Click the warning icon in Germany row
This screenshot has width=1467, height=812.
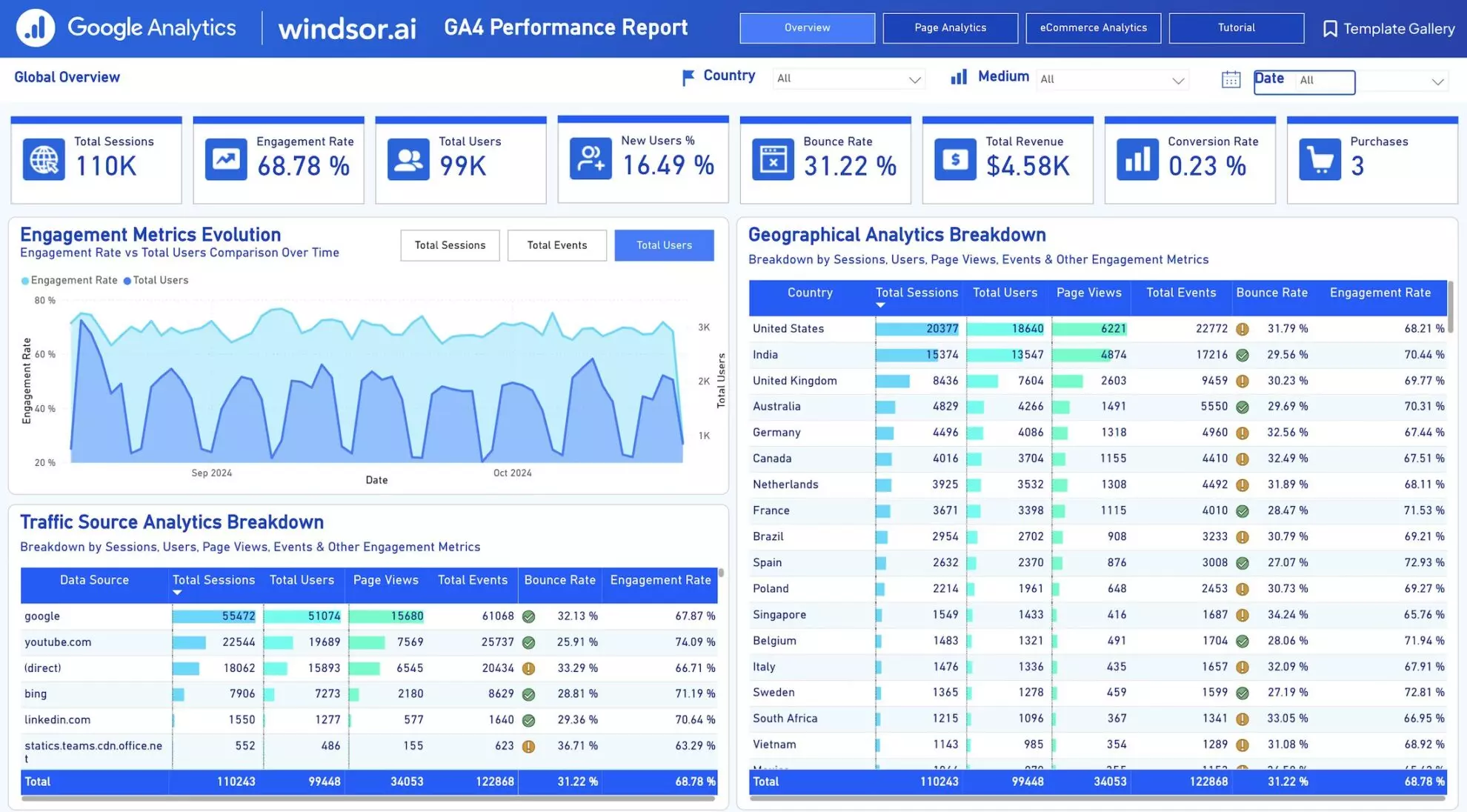click(x=1243, y=433)
